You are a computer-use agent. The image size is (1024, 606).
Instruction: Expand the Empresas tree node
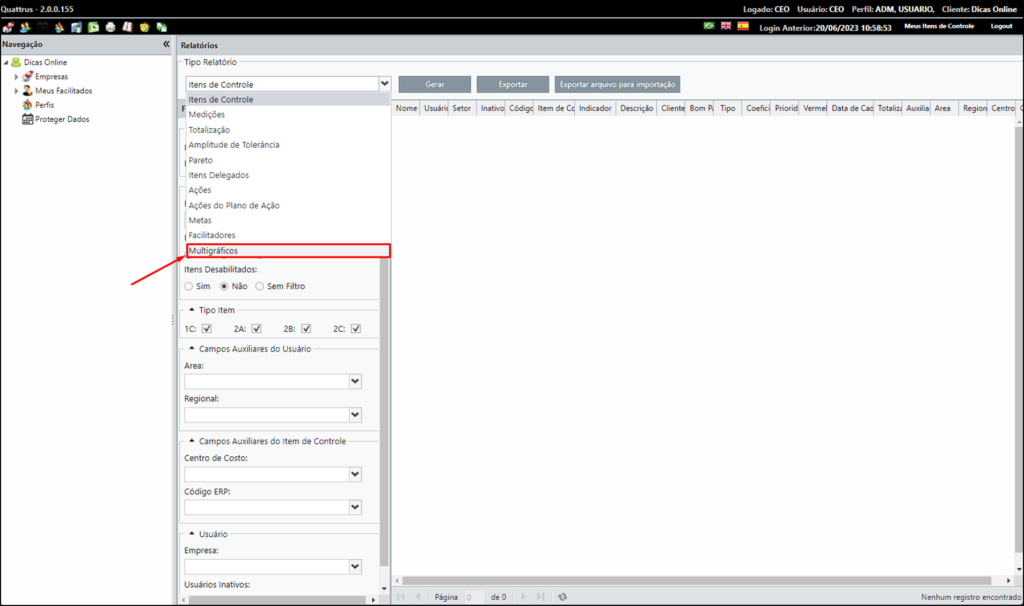[16, 76]
